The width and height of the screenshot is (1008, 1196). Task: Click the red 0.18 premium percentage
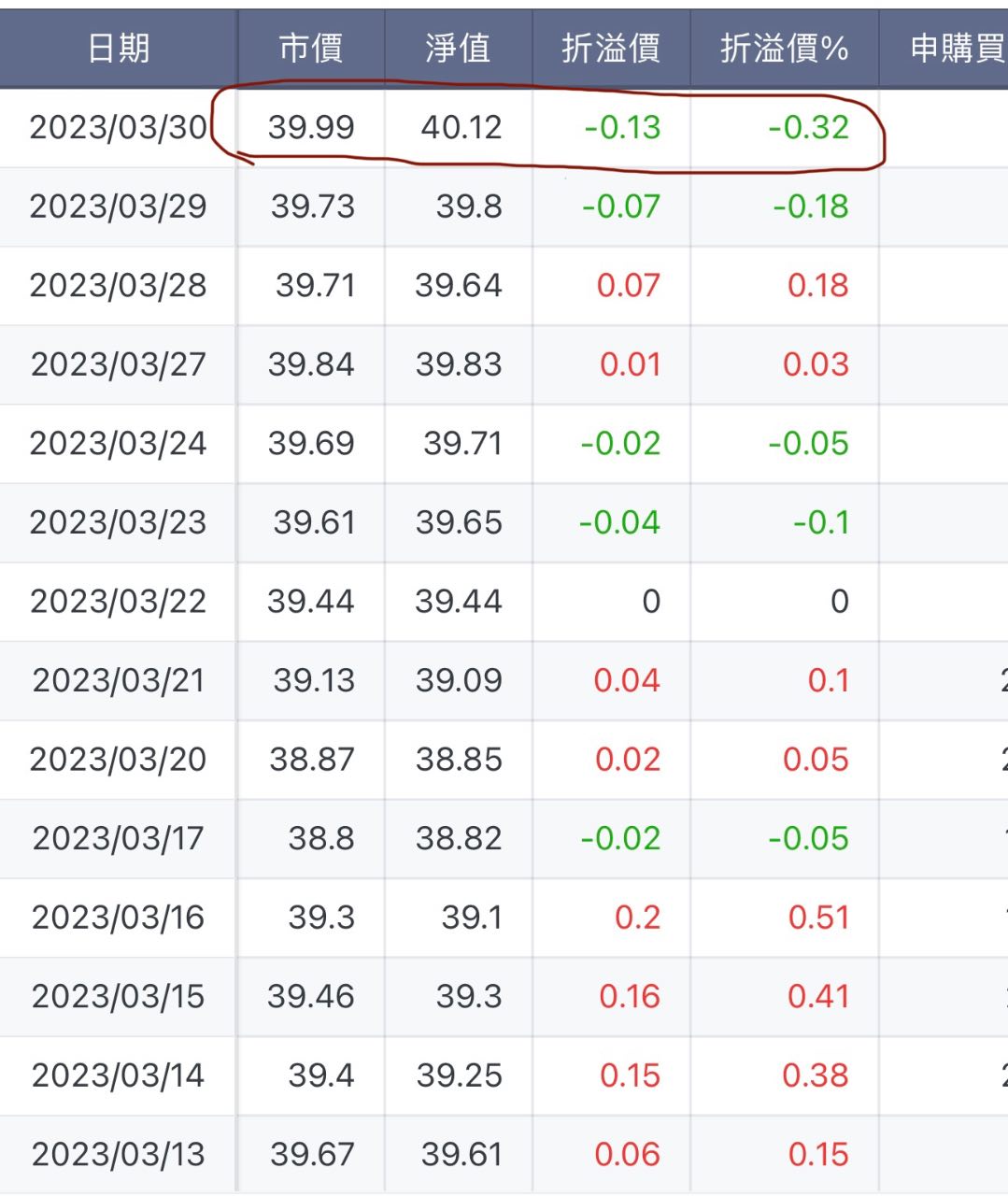(817, 285)
